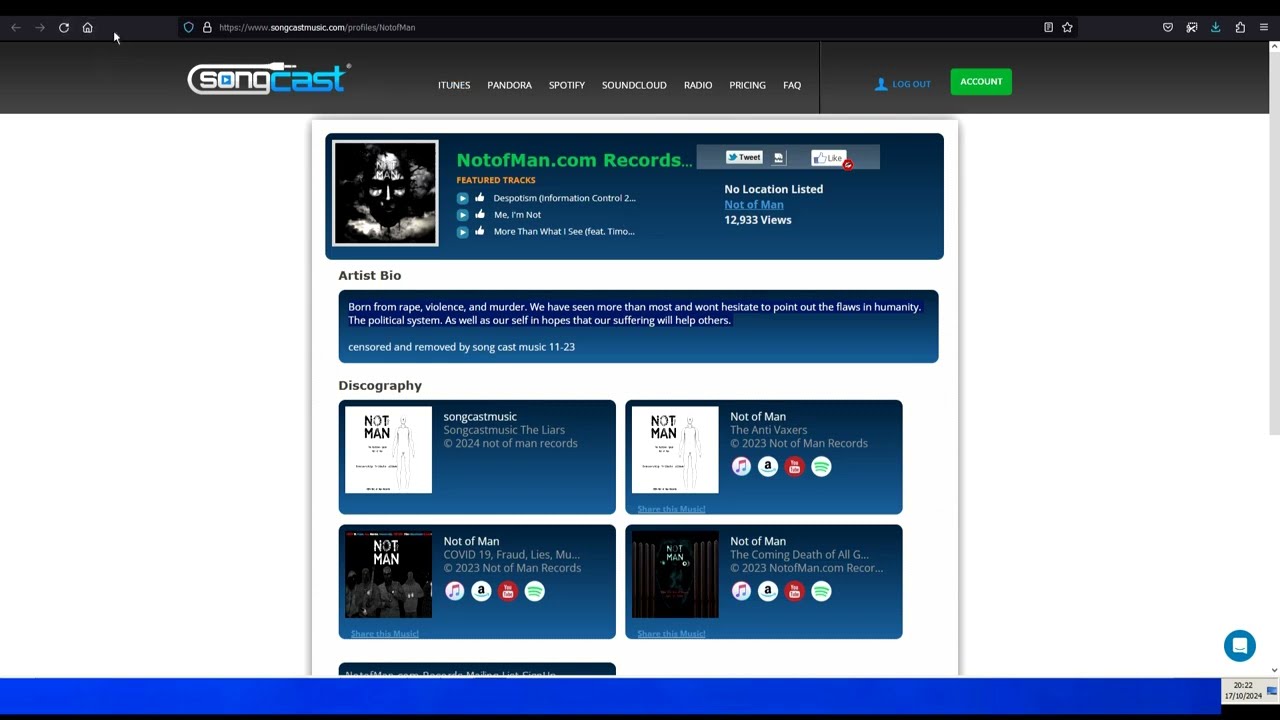Open site info via the padlock icon
This screenshot has height=720, width=1280.
click(x=207, y=27)
